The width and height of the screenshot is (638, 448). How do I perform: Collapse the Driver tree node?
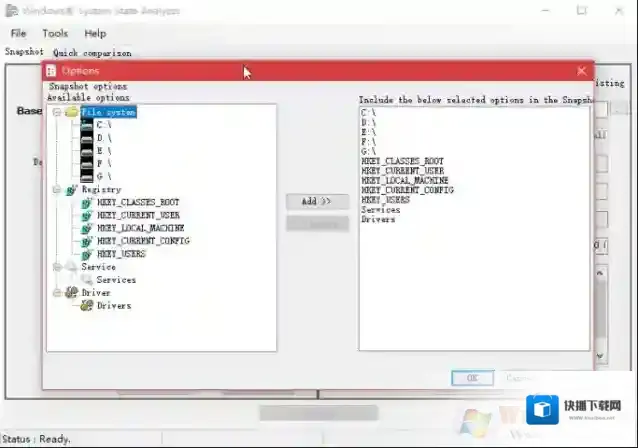coord(57,293)
